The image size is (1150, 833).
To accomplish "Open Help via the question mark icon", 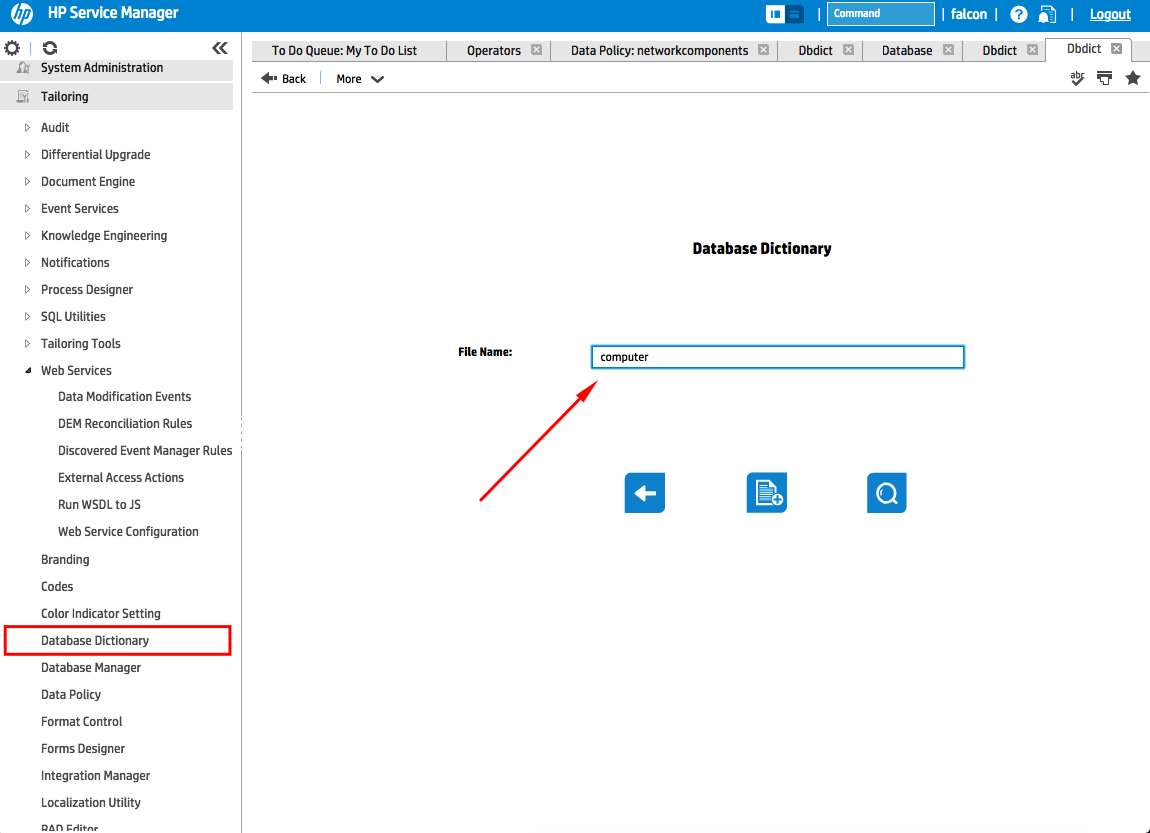I will click(1017, 13).
